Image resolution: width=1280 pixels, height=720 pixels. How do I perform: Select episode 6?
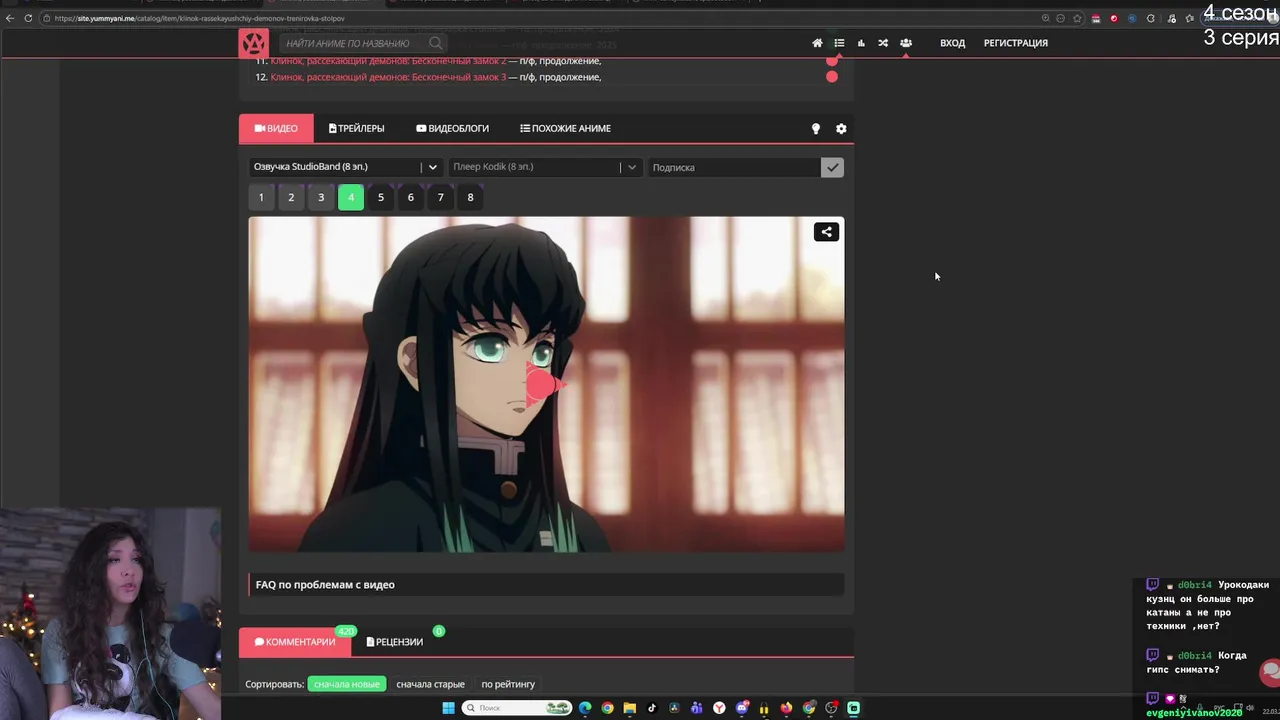point(410,197)
